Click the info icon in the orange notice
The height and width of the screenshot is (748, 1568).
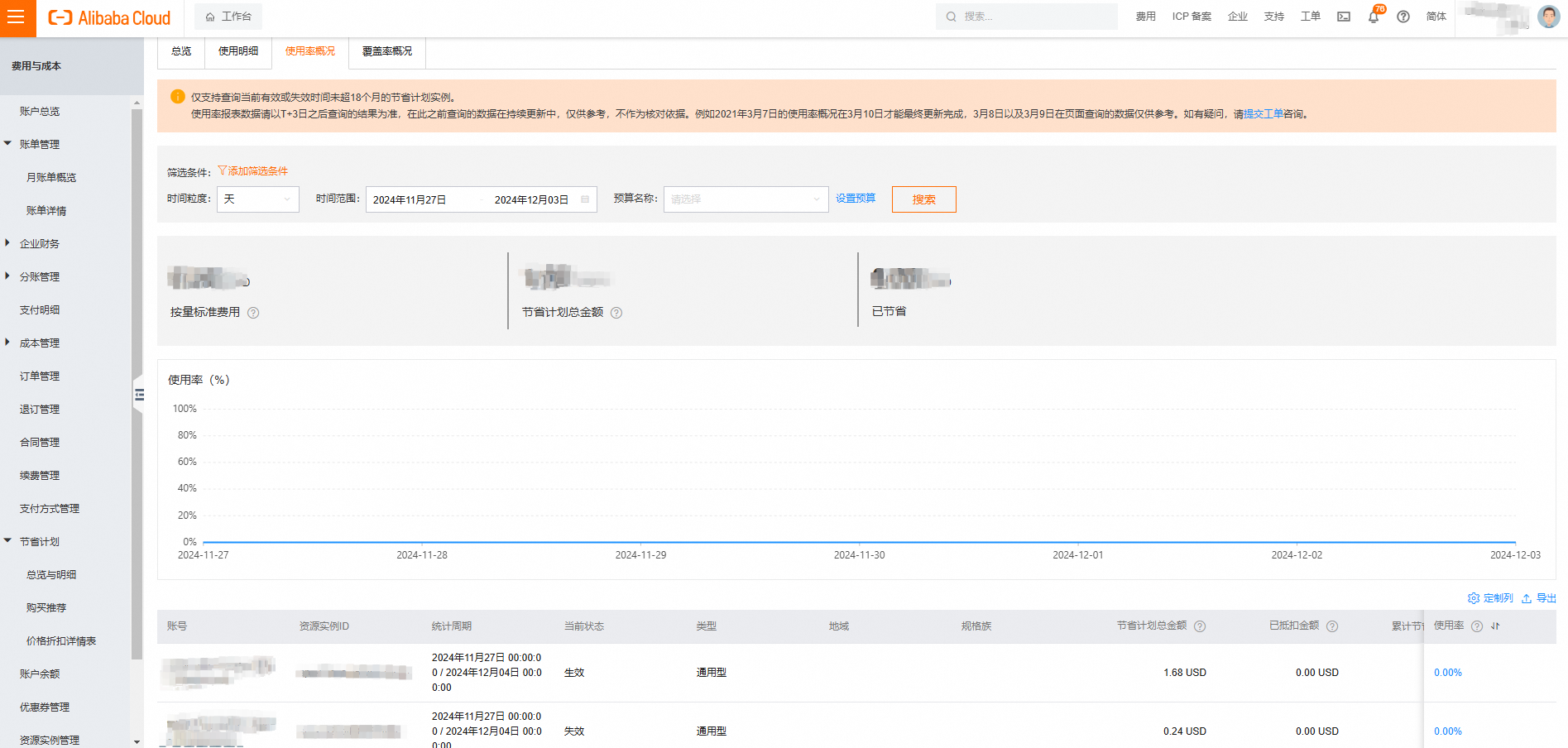click(x=178, y=97)
